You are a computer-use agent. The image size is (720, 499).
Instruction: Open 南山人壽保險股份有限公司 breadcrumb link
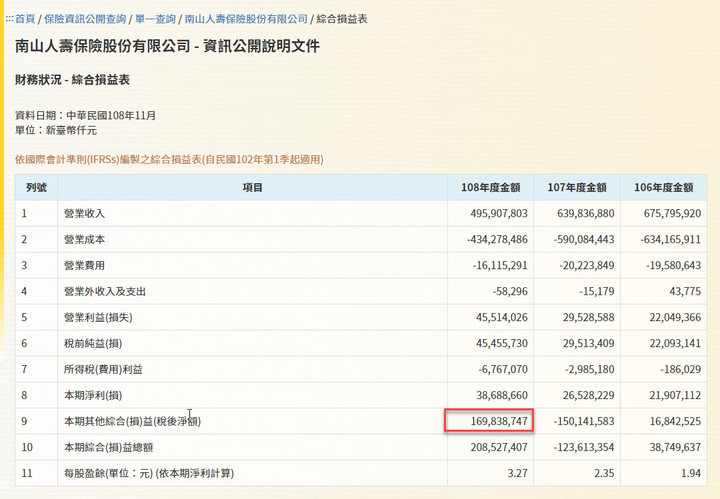[246, 19]
